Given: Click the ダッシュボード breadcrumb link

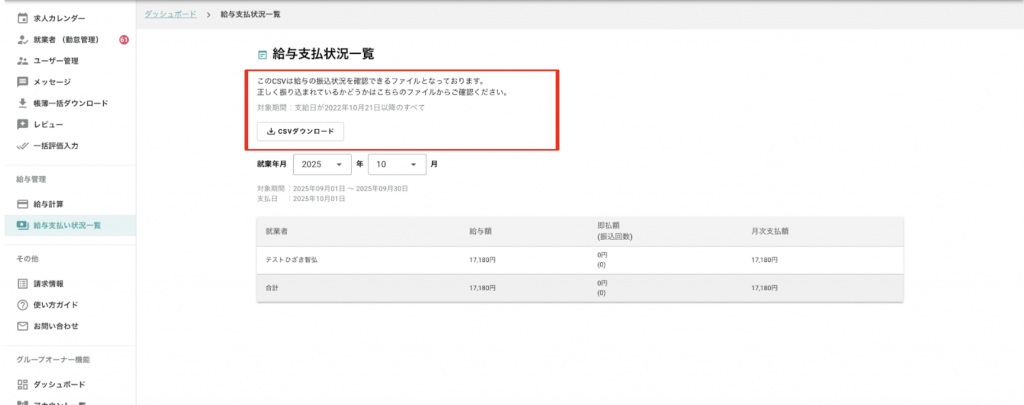Looking at the screenshot, I should pos(169,15).
